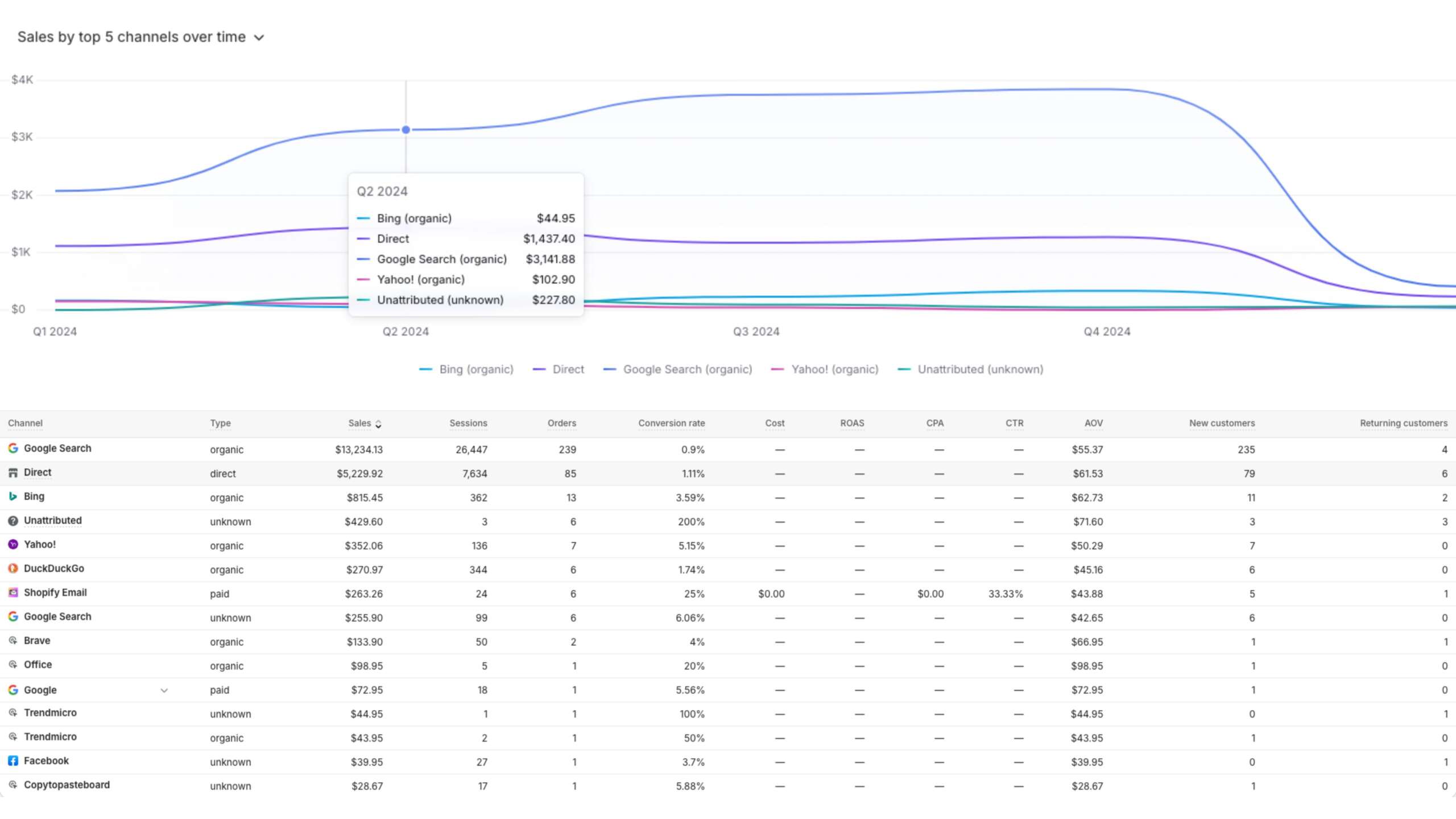Viewport: 1456px width, 819px height.
Task: Click the Google Search organic row icon
Action: [13, 448]
